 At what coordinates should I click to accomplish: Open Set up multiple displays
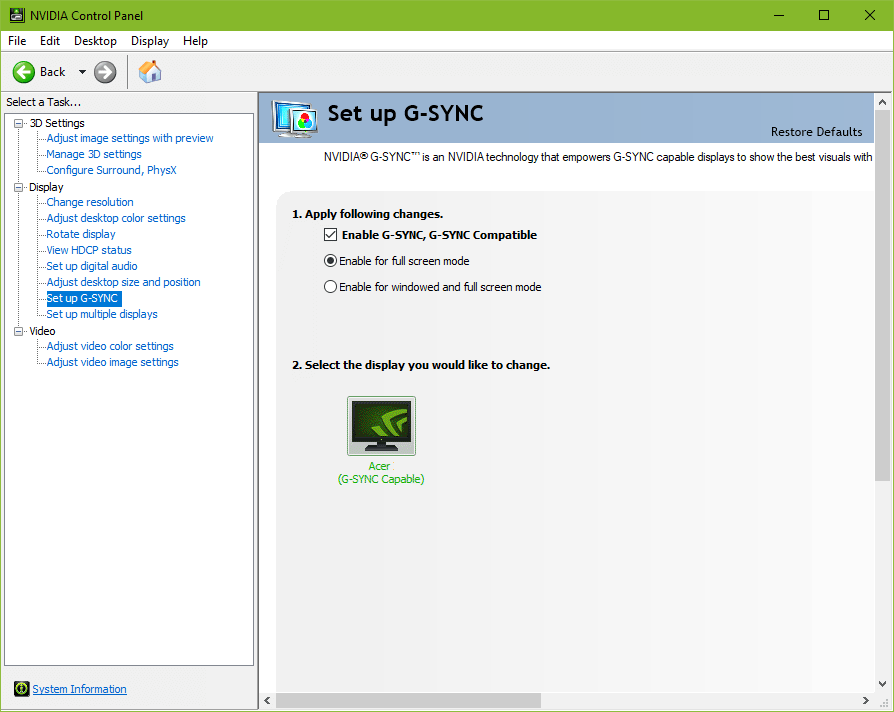coord(102,314)
